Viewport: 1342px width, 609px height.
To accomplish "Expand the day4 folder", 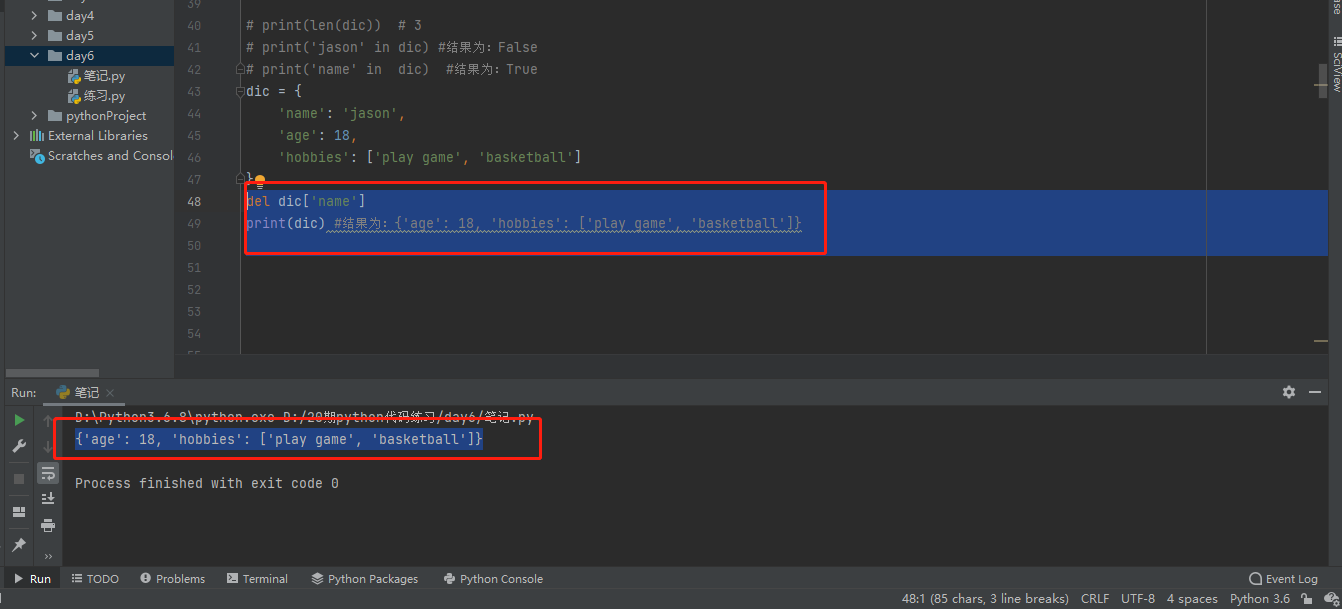I will pos(35,16).
